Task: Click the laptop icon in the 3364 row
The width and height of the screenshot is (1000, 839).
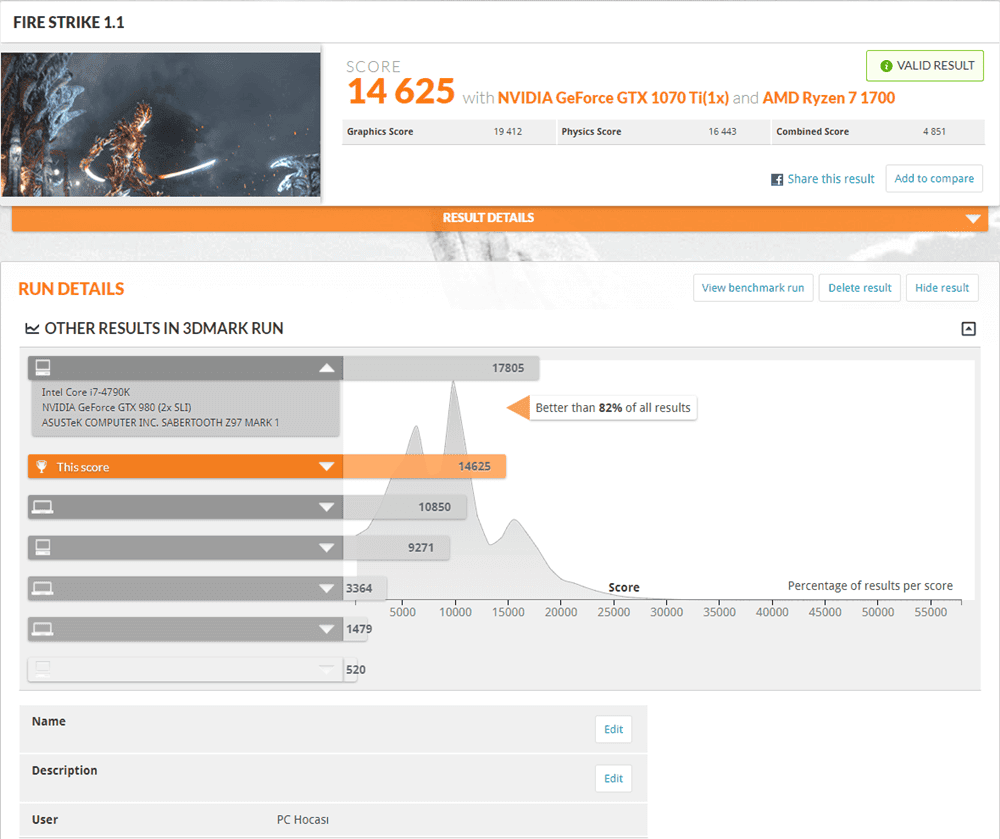Action: coord(43,588)
